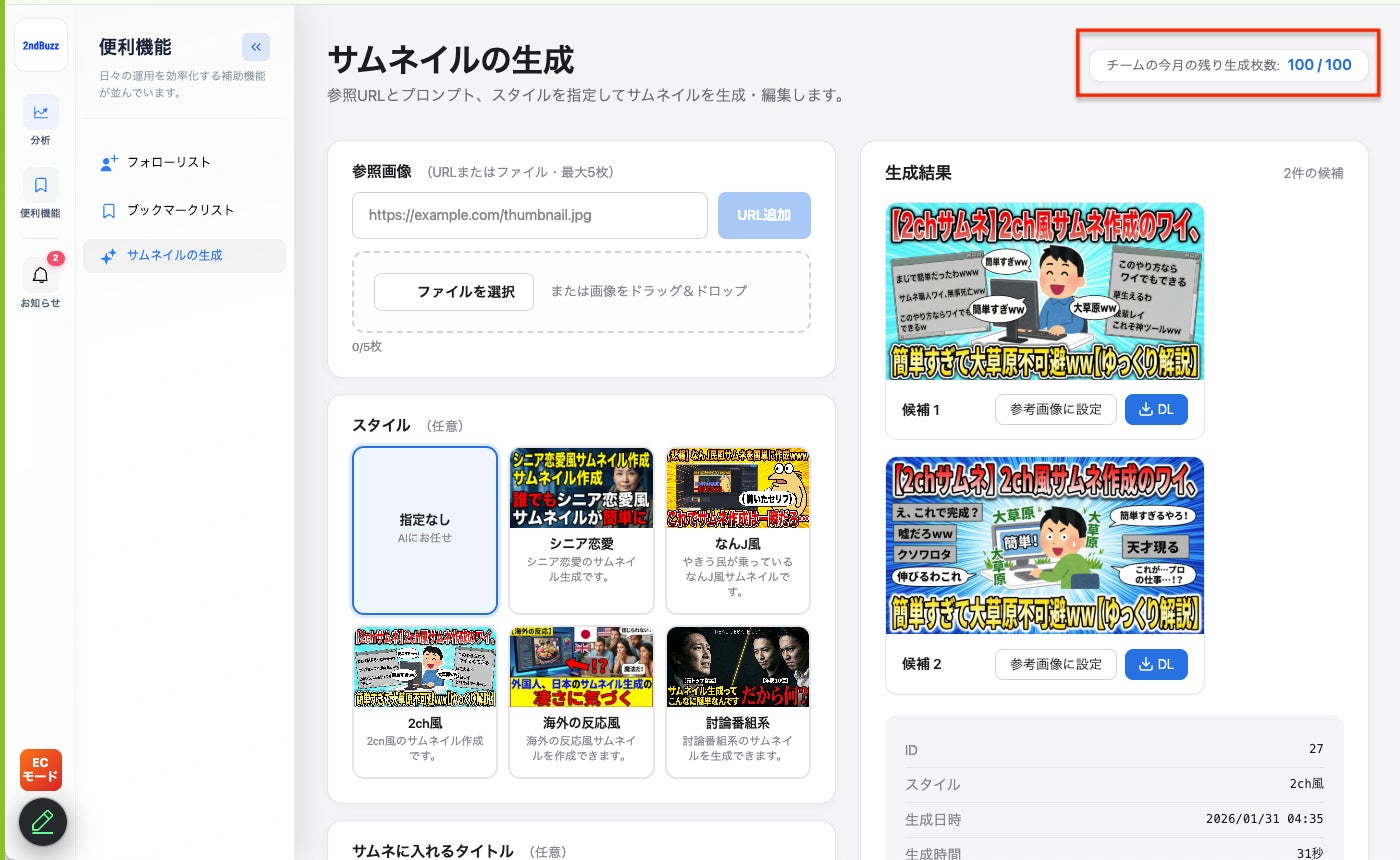1400x860 pixels.
Task: Download 候補 1 with DL button
Action: 1157,410
